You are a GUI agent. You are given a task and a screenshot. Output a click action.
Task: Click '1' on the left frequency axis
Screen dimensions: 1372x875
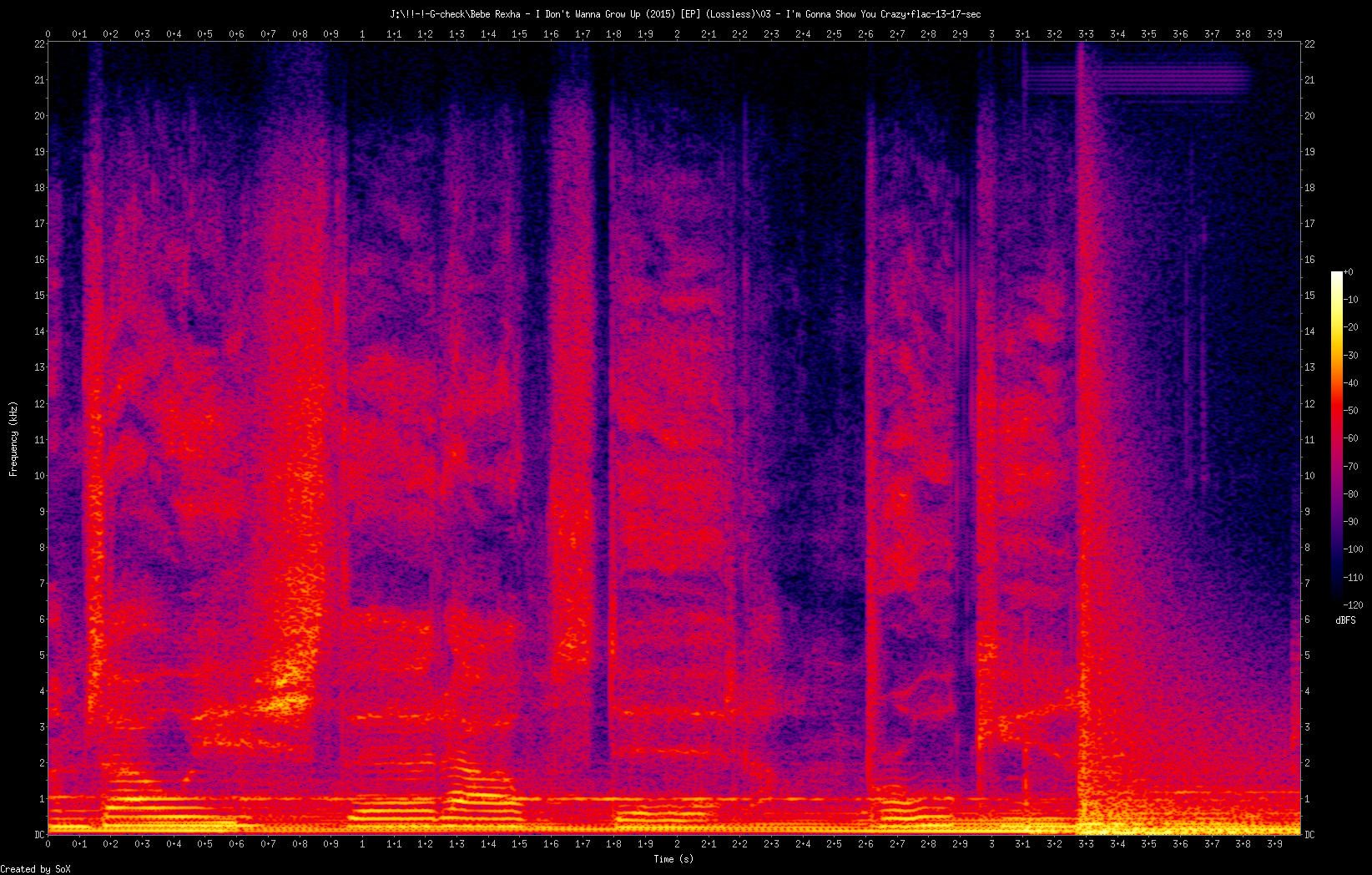[42, 799]
